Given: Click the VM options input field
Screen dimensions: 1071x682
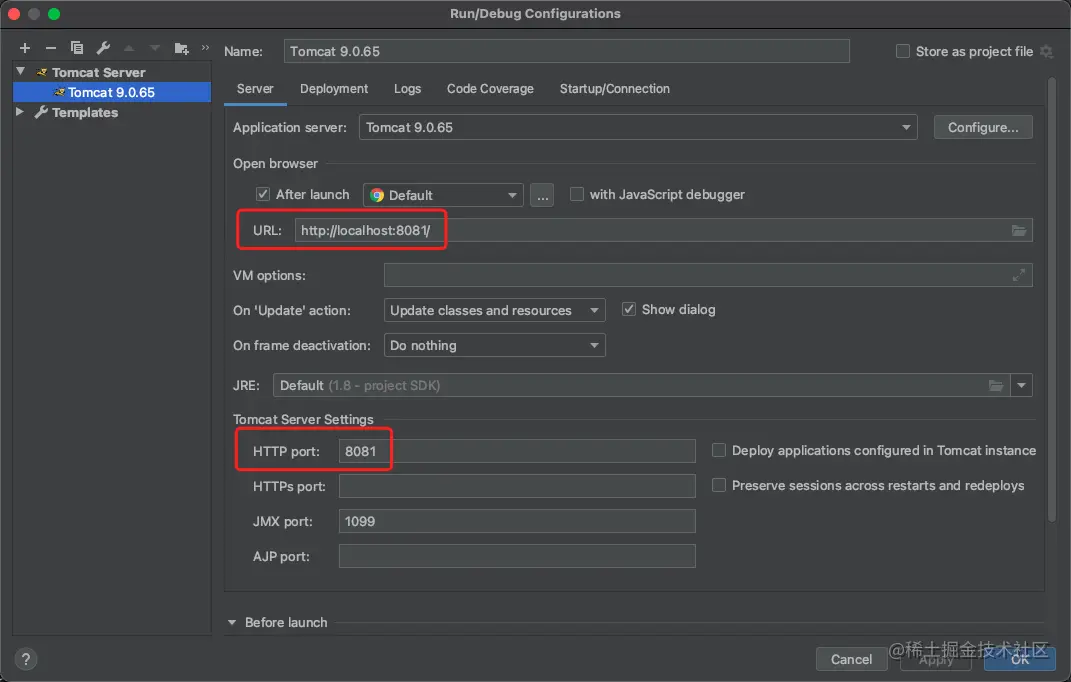Looking at the screenshot, I should click(x=708, y=275).
